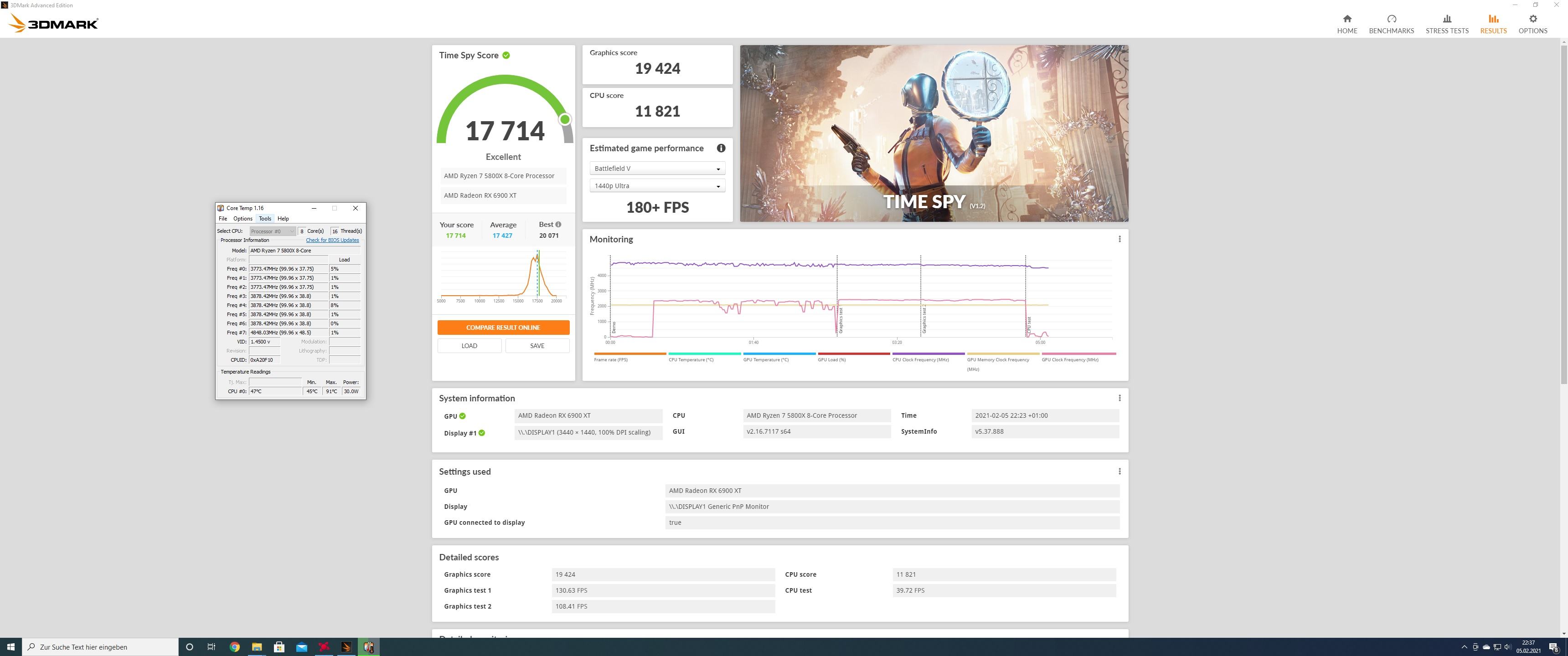
Task: Click the OneDrive cloud tray icon
Action: coord(1486,647)
